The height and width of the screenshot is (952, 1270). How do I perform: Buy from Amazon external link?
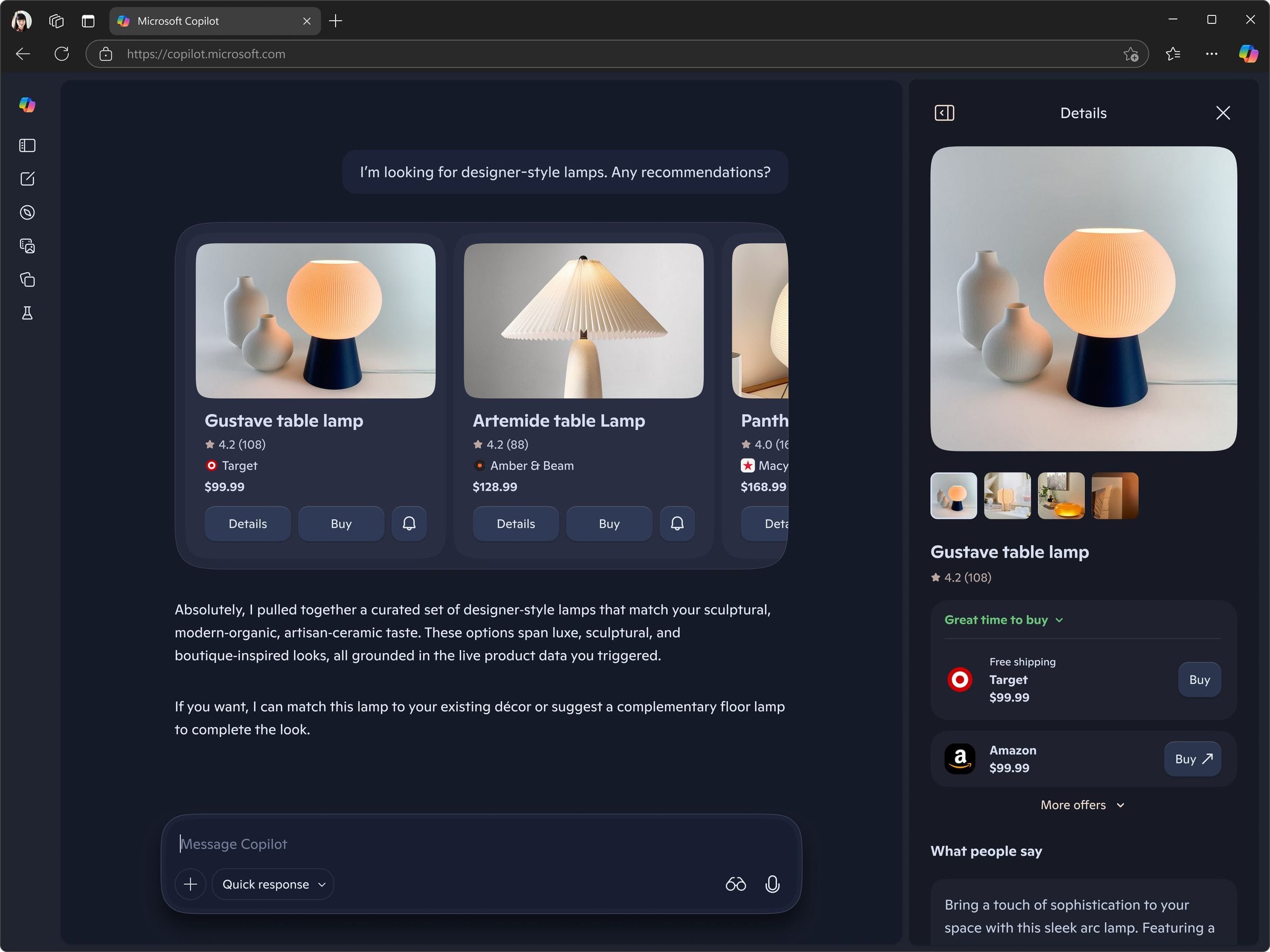[1193, 759]
